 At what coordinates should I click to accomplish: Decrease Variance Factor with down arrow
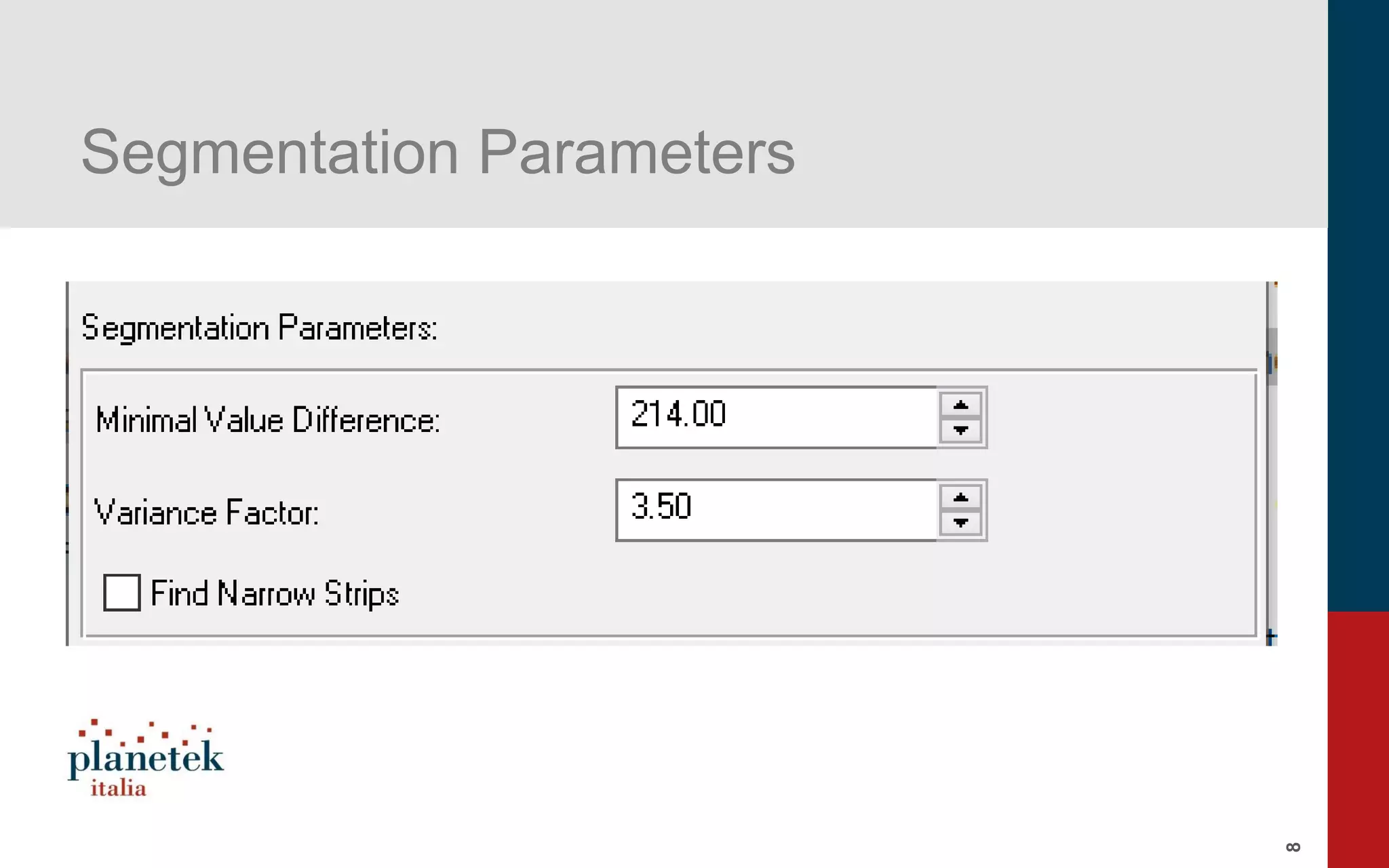[x=960, y=522]
